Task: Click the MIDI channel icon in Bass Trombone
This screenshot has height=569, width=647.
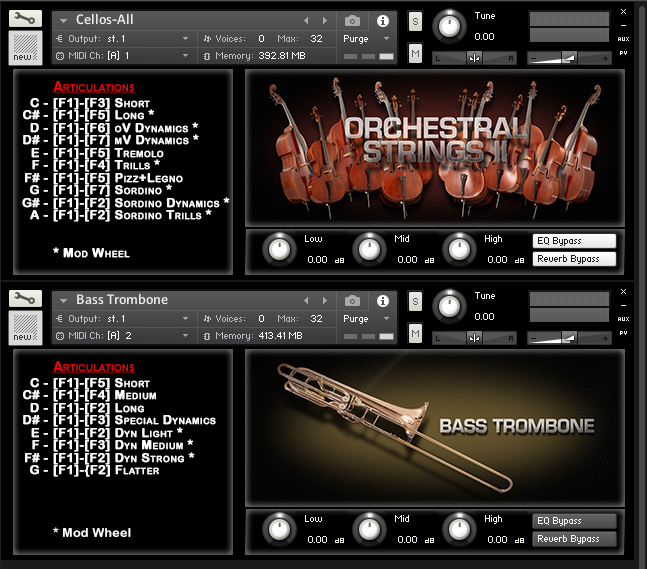Action: pos(60,336)
